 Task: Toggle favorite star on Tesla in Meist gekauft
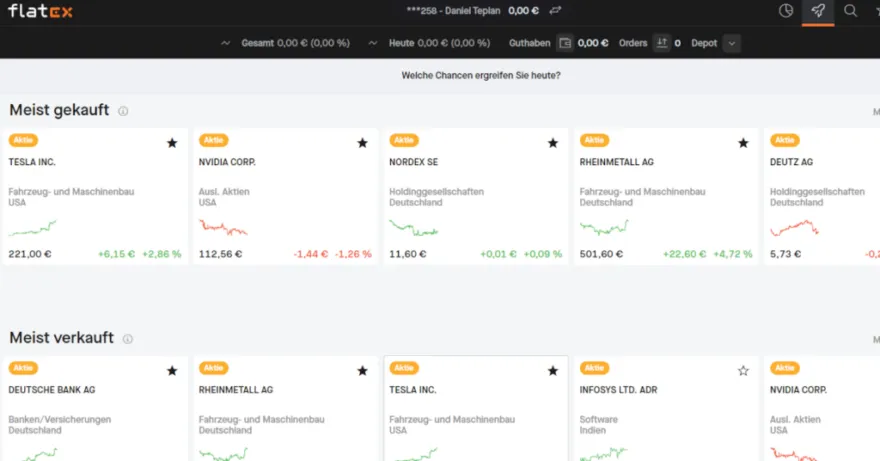[x=172, y=143]
